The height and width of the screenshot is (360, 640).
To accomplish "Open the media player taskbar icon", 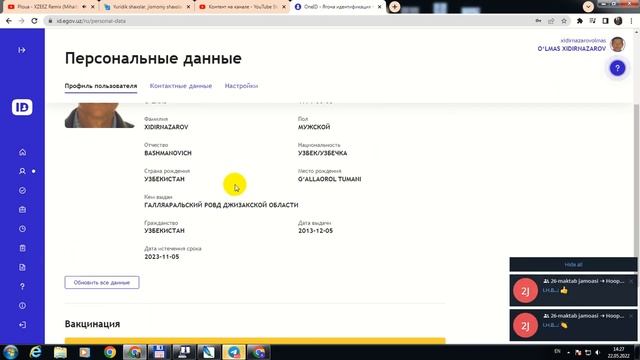I will click(x=84, y=352).
